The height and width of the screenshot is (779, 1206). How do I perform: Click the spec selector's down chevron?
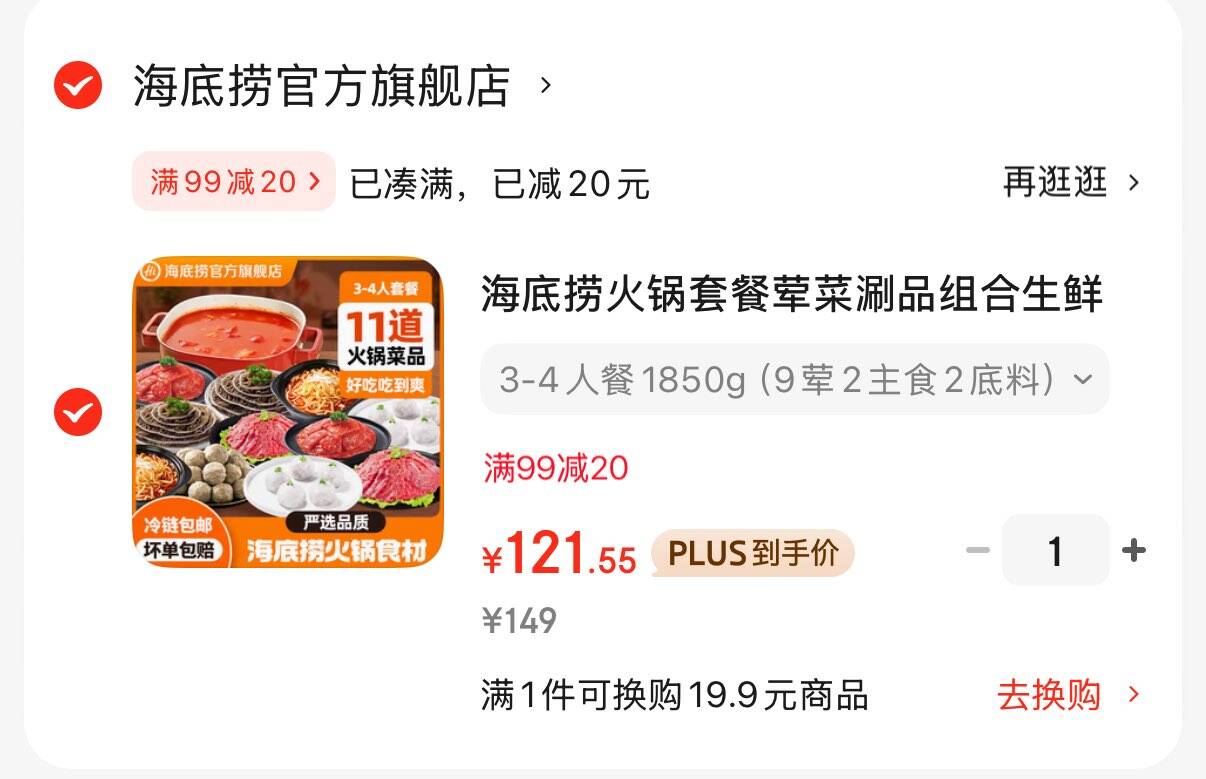1081,380
